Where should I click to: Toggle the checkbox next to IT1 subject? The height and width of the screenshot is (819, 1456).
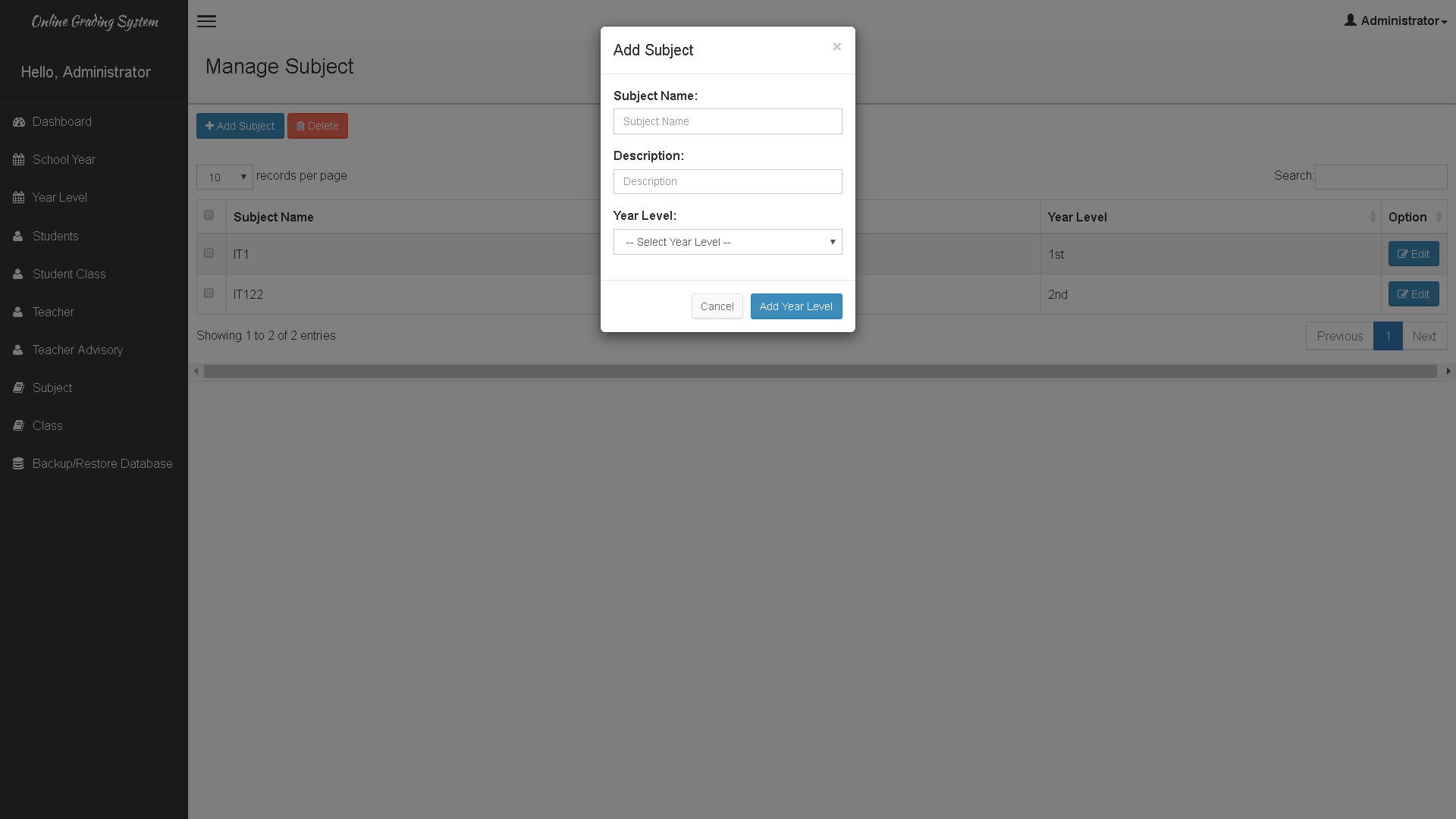tap(209, 252)
